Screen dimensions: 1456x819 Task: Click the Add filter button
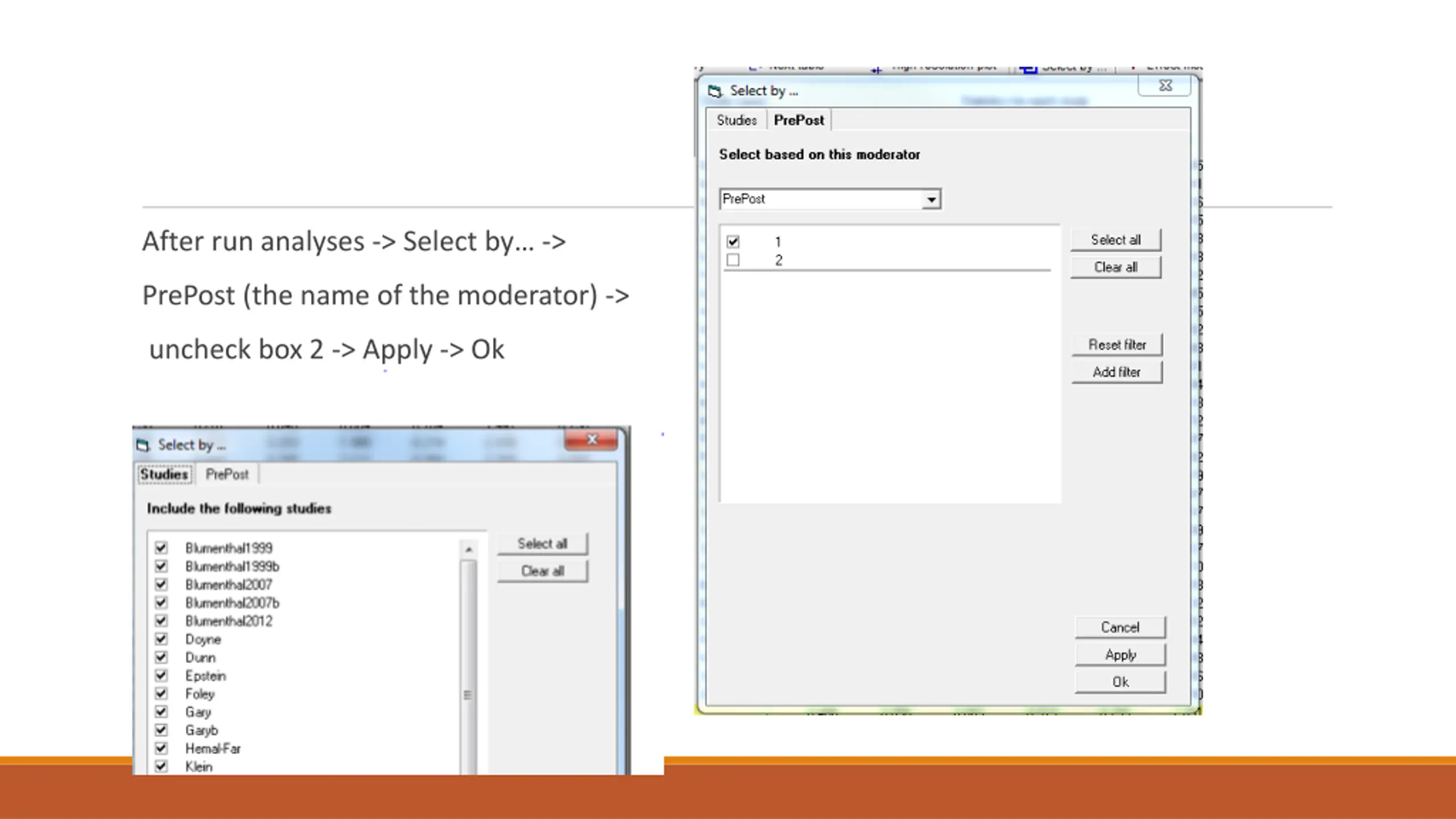(x=1117, y=371)
